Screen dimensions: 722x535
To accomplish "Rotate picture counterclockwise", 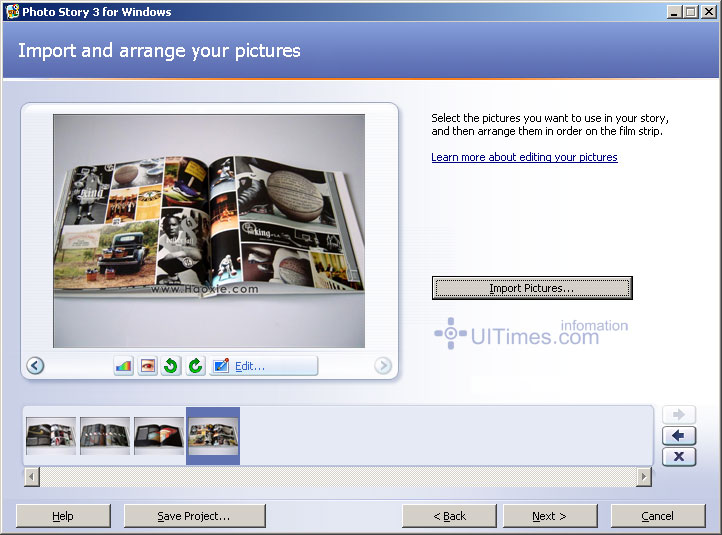I will click(171, 366).
